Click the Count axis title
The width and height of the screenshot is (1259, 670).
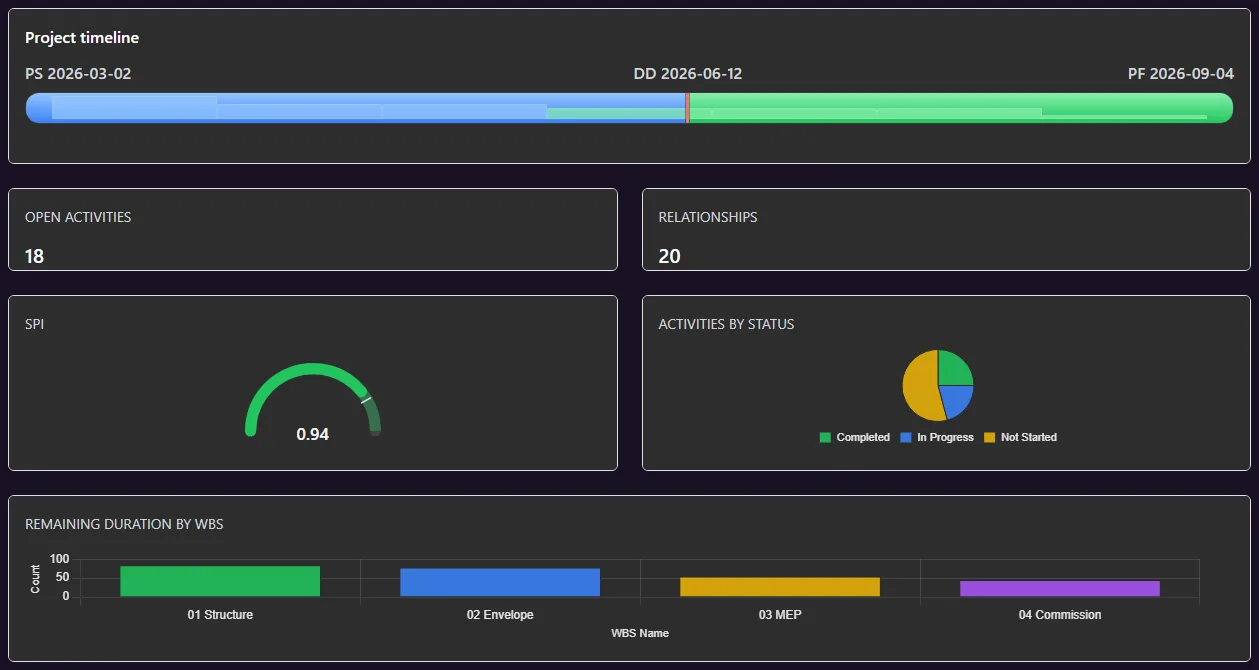(x=36, y=579)
